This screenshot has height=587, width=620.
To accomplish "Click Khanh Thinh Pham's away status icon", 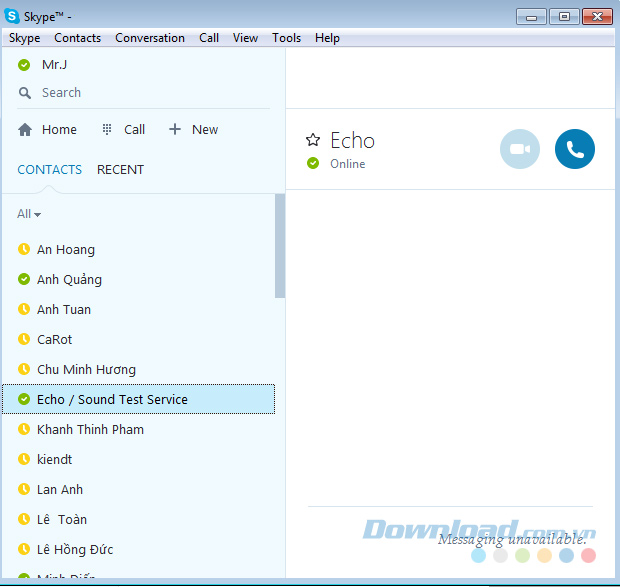I will [x=24, y=429].
